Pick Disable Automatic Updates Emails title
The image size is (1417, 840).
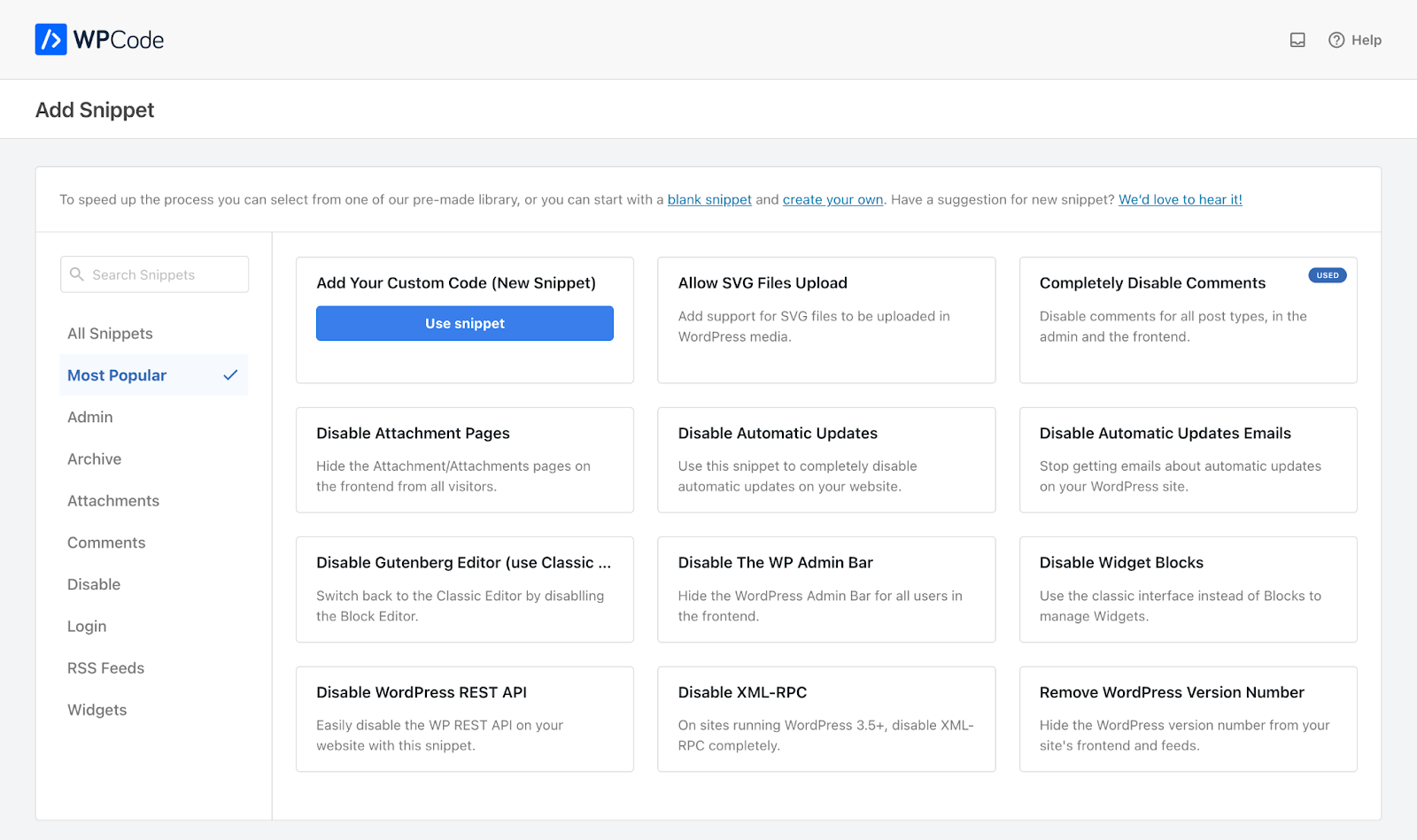click(1165, 433)
